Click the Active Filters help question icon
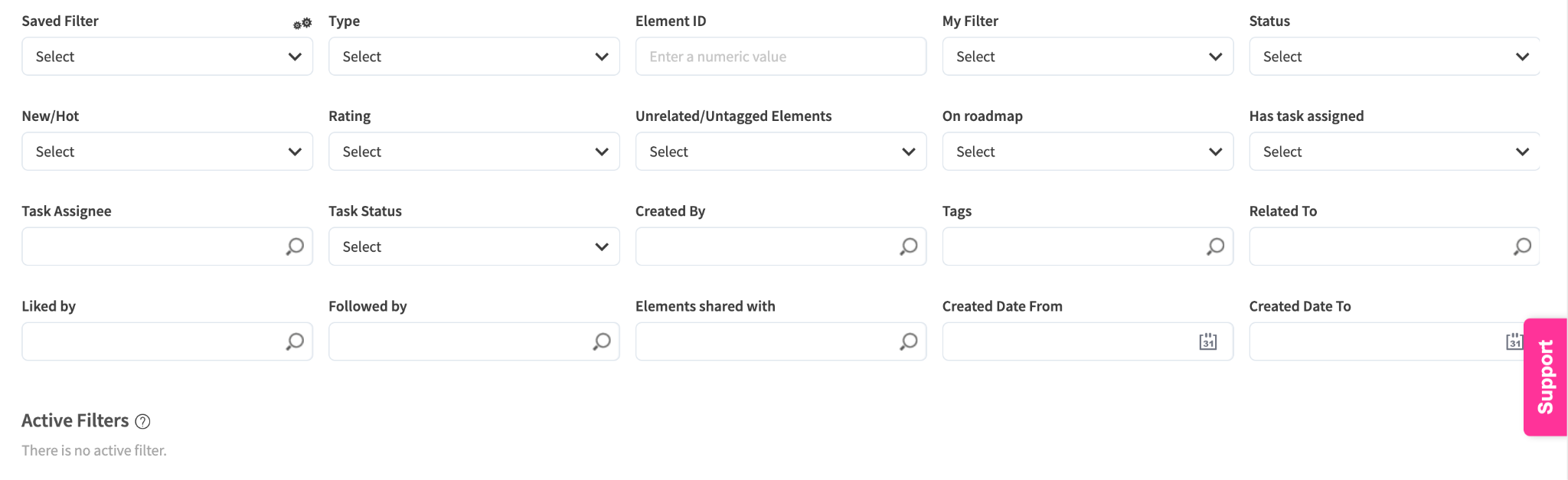Image resolution: width=1568 pixels, height=480 pixels. tap(142, 421)
